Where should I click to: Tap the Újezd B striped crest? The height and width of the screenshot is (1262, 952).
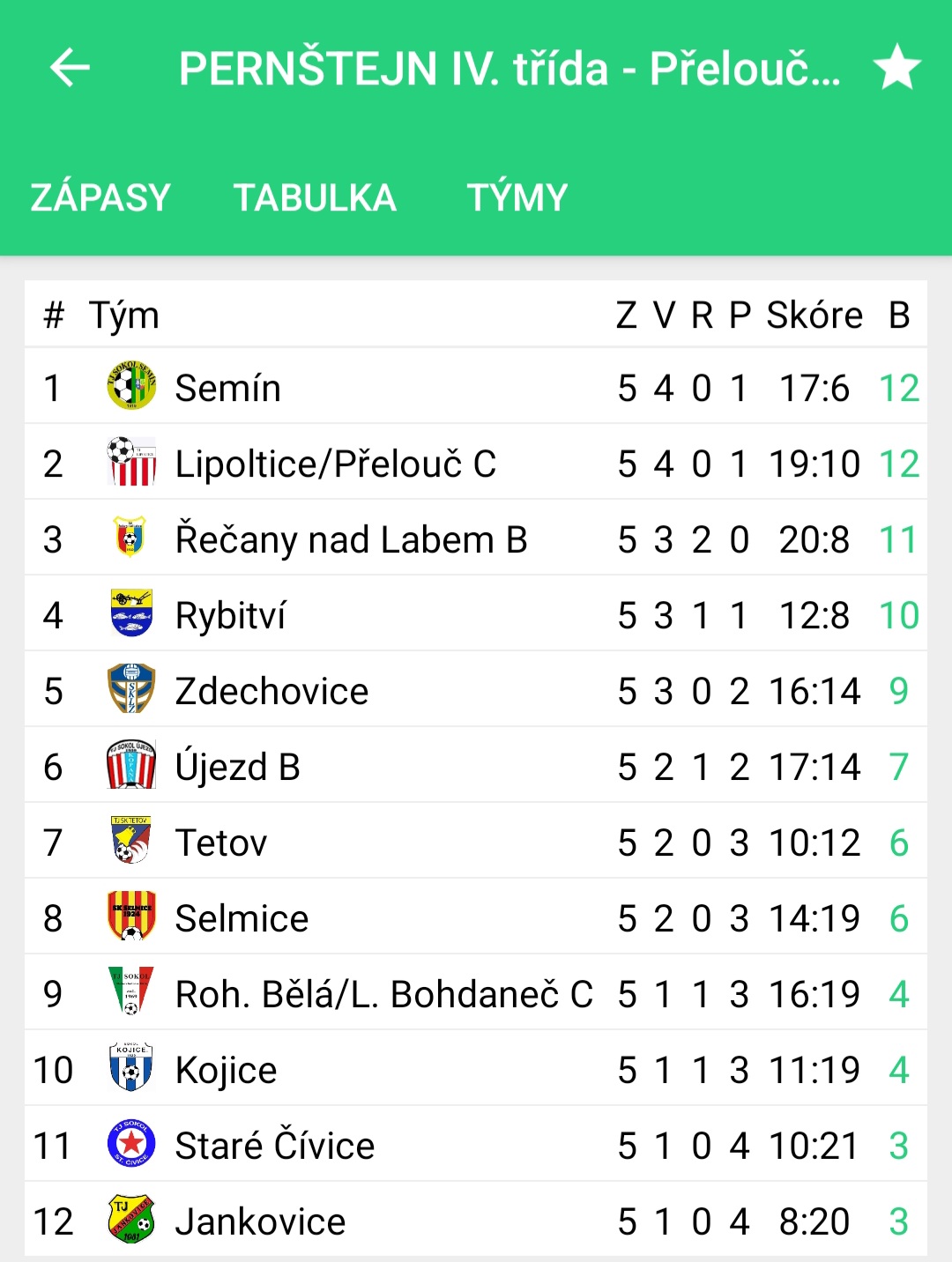coord(131,765)
